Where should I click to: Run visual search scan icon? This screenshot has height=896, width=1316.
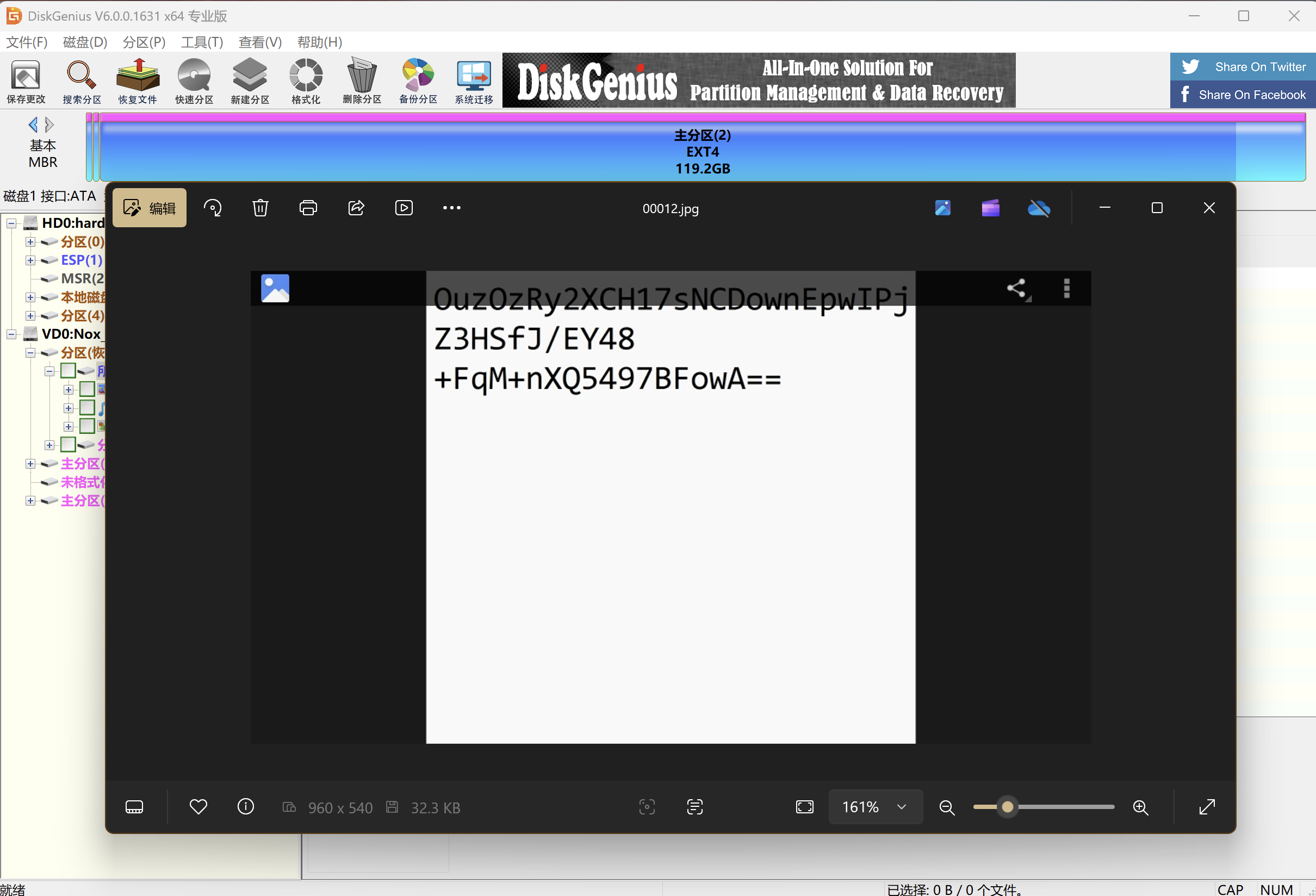point(647,807)
